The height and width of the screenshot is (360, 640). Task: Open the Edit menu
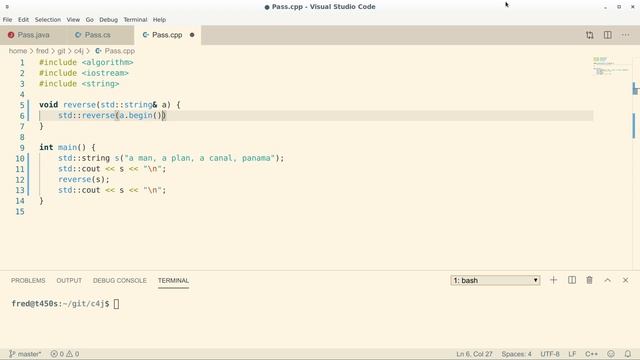coord(23,20)
